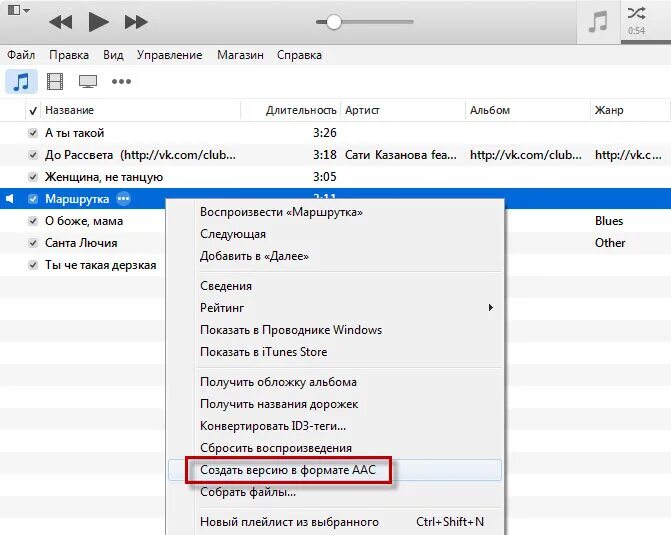Image resolution: width=671 pixels, height=535 pixels.
Task: Choose Создать версию в формате AAC
Action: (335, 470)
